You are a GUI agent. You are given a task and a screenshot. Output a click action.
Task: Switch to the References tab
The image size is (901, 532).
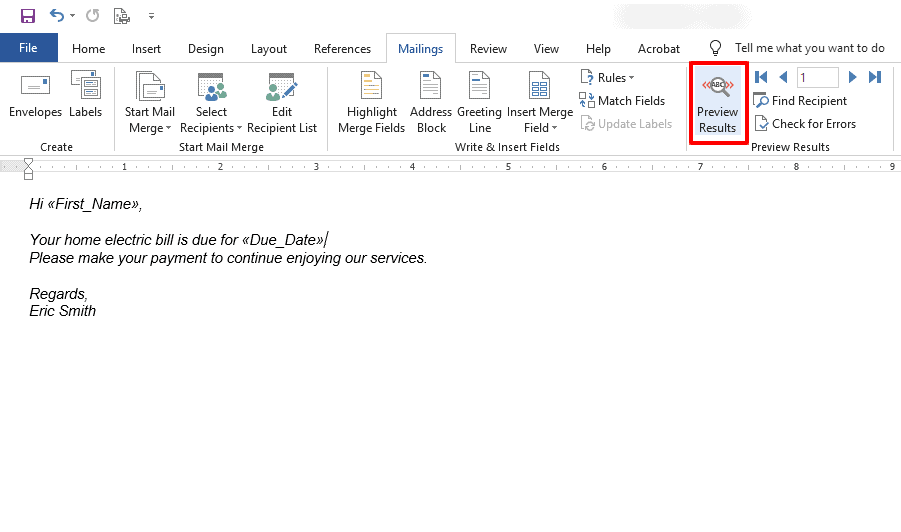pos(342,49)
